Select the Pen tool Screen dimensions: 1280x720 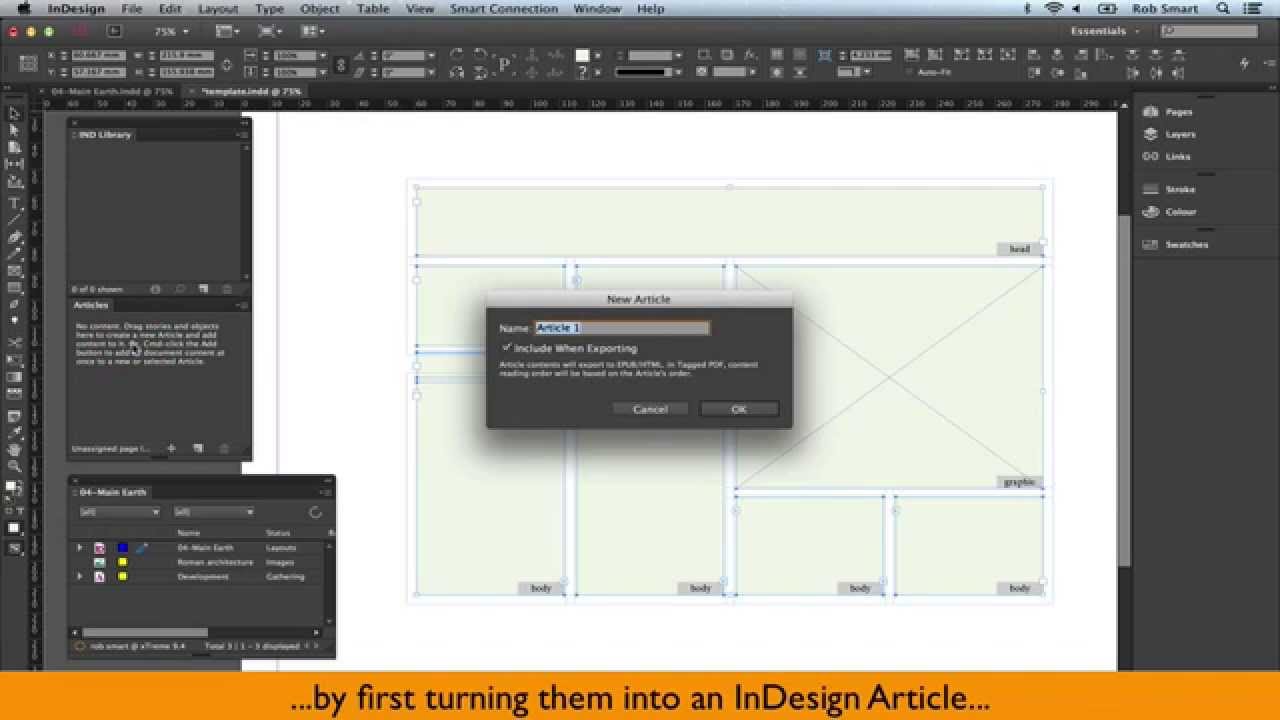click(x=14, y=237)
